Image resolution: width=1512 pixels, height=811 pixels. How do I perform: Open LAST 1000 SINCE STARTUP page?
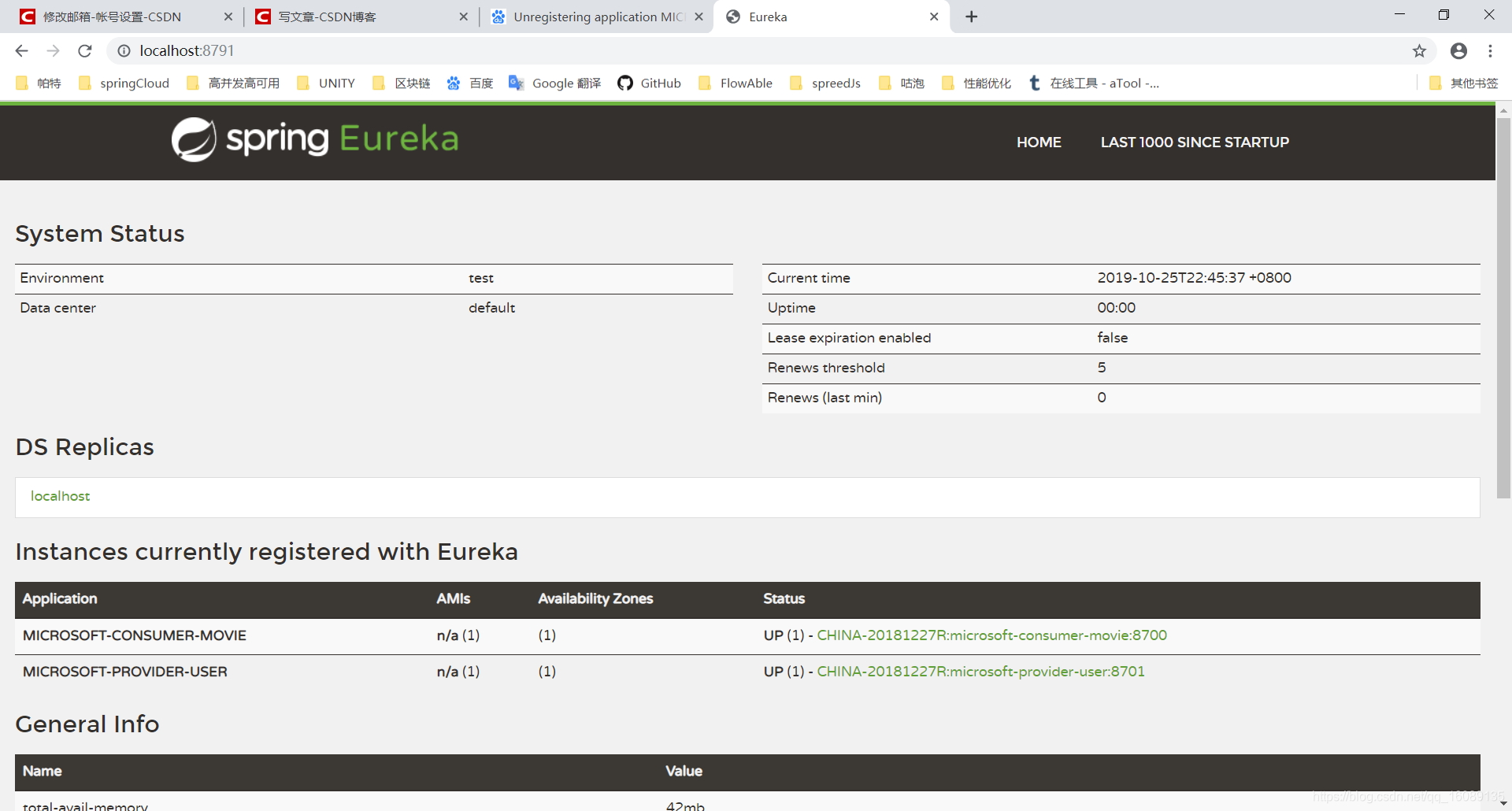(x=1195, y=143)
